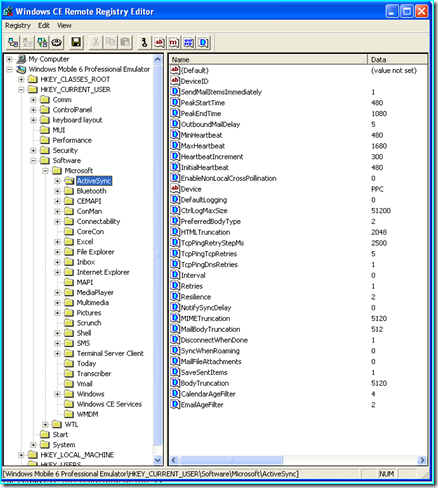Collapse the Software key

(33, 161)
